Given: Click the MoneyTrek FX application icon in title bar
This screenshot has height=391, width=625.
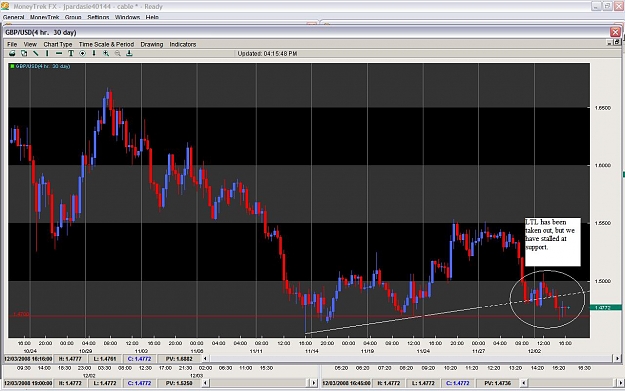Looking at the screenshot, I should pos(5,6).
